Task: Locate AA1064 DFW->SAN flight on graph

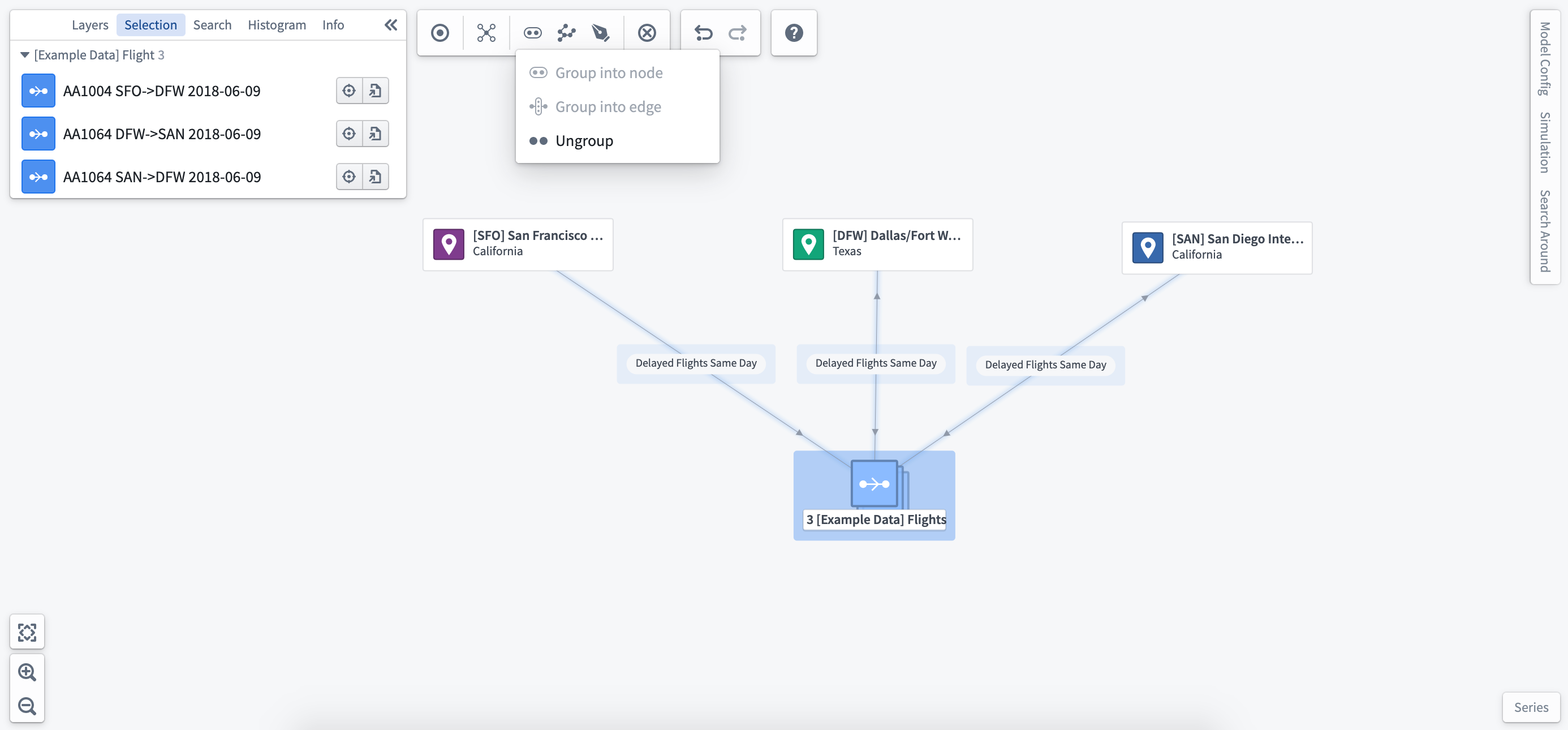Action: pyautogui.click(x=349, y=134)
